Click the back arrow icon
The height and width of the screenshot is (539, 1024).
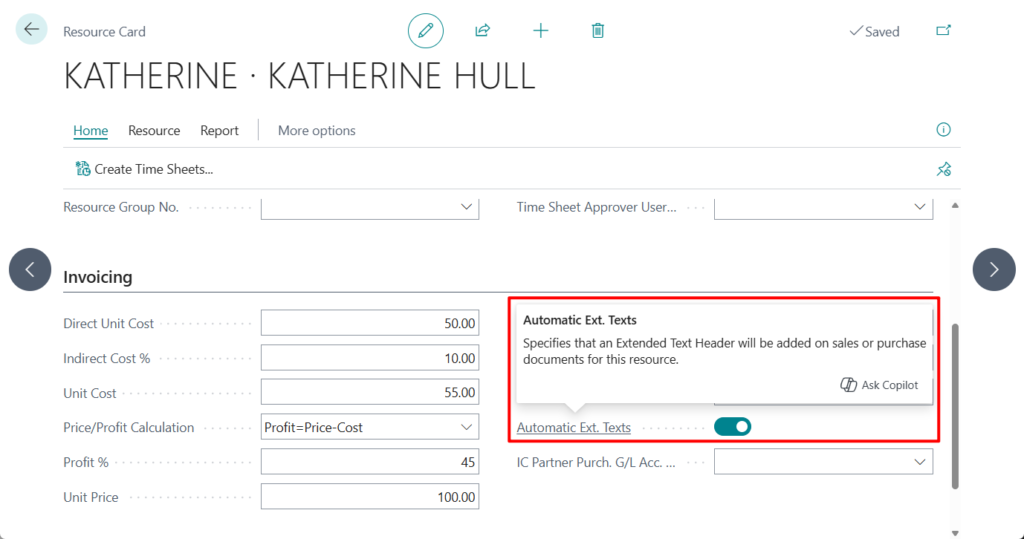click(31, 30)
